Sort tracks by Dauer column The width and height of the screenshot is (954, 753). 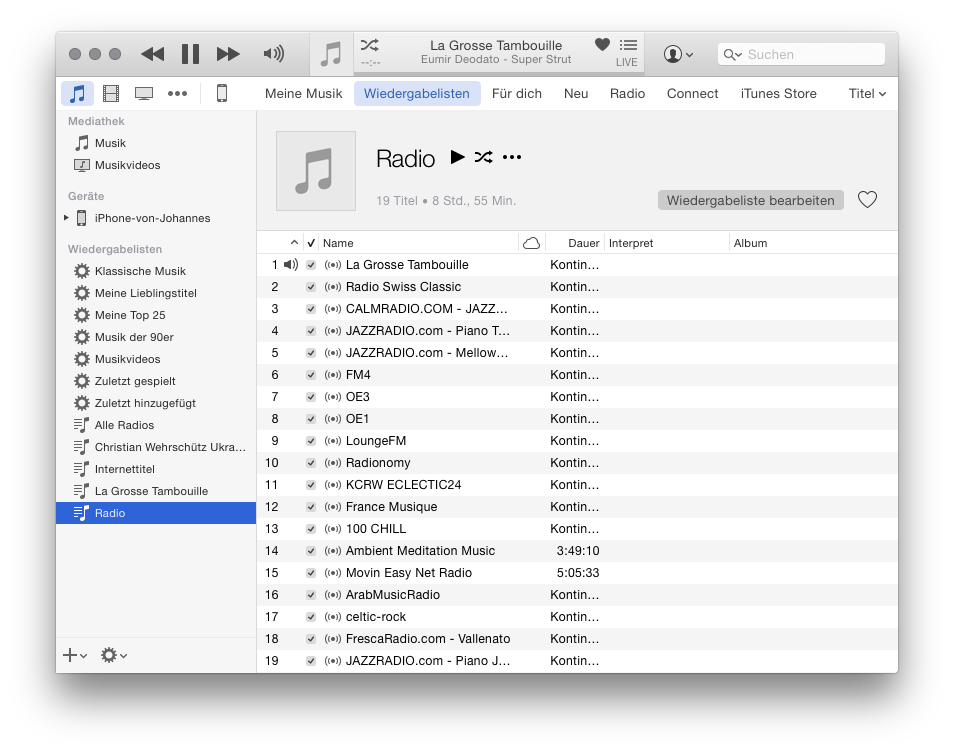[575, 243]
